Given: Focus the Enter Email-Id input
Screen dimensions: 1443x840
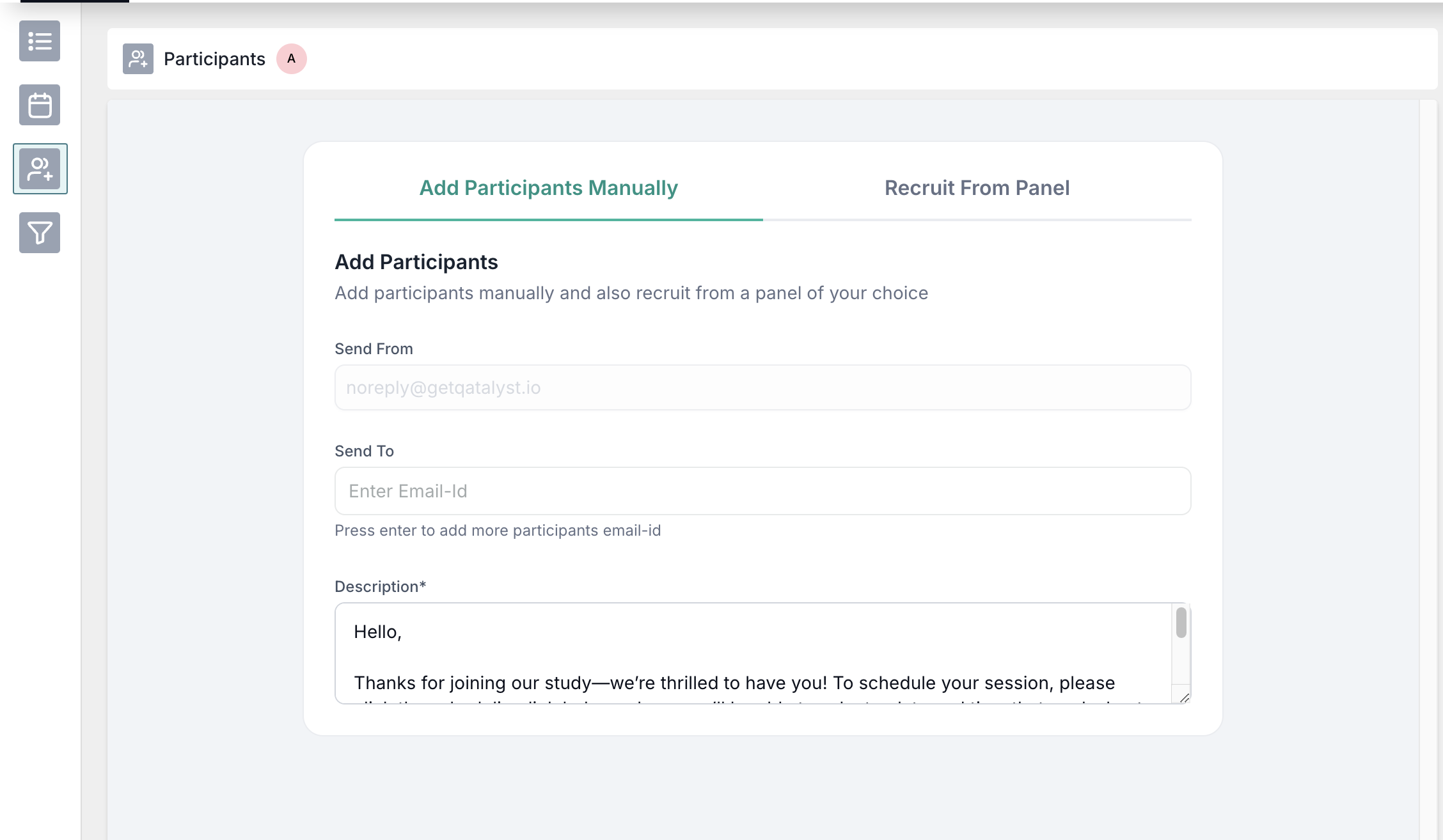Looking at the screenshot, I should point(762,491).
